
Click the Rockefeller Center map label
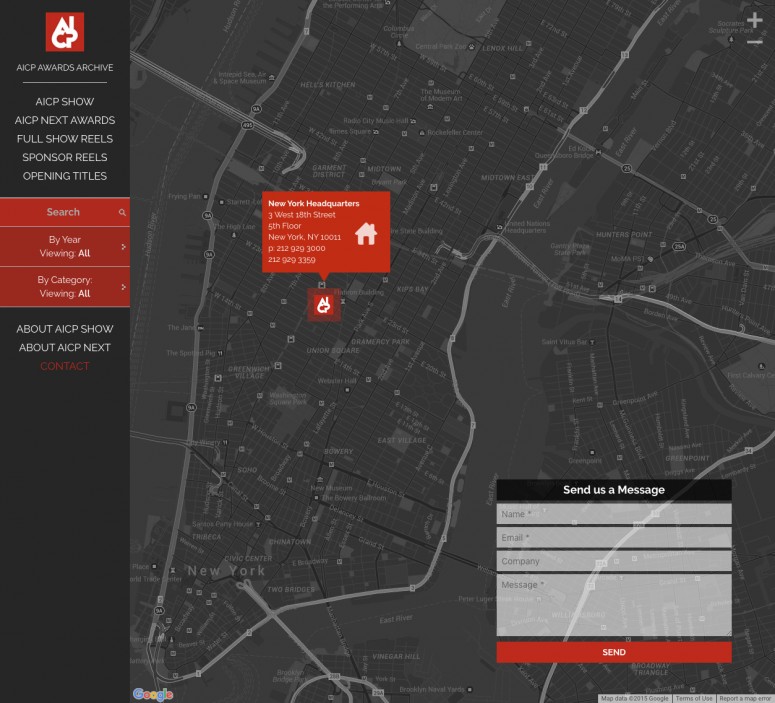click(x=455, y=132)
